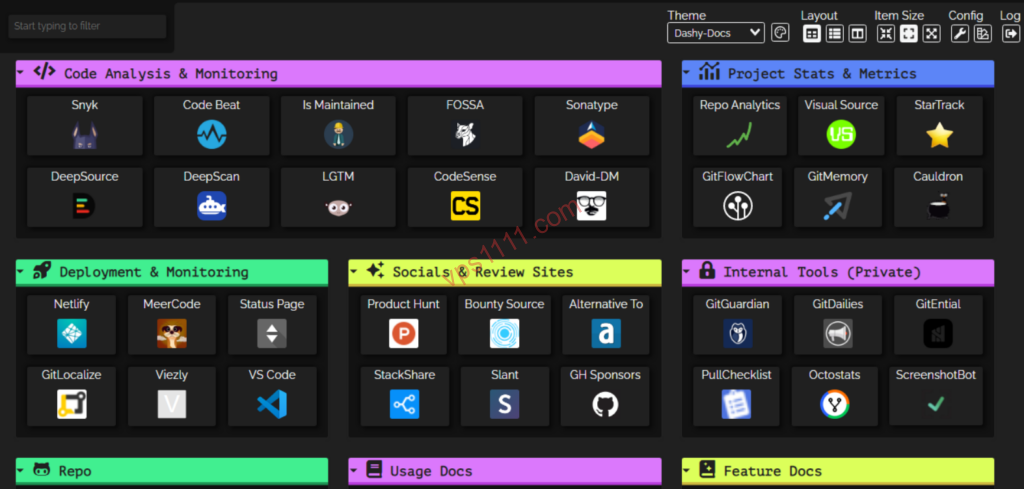The width and height of the screenshot is (1024, 489).
Task: Open the Sonatype tile
Action: pos(592,125)
